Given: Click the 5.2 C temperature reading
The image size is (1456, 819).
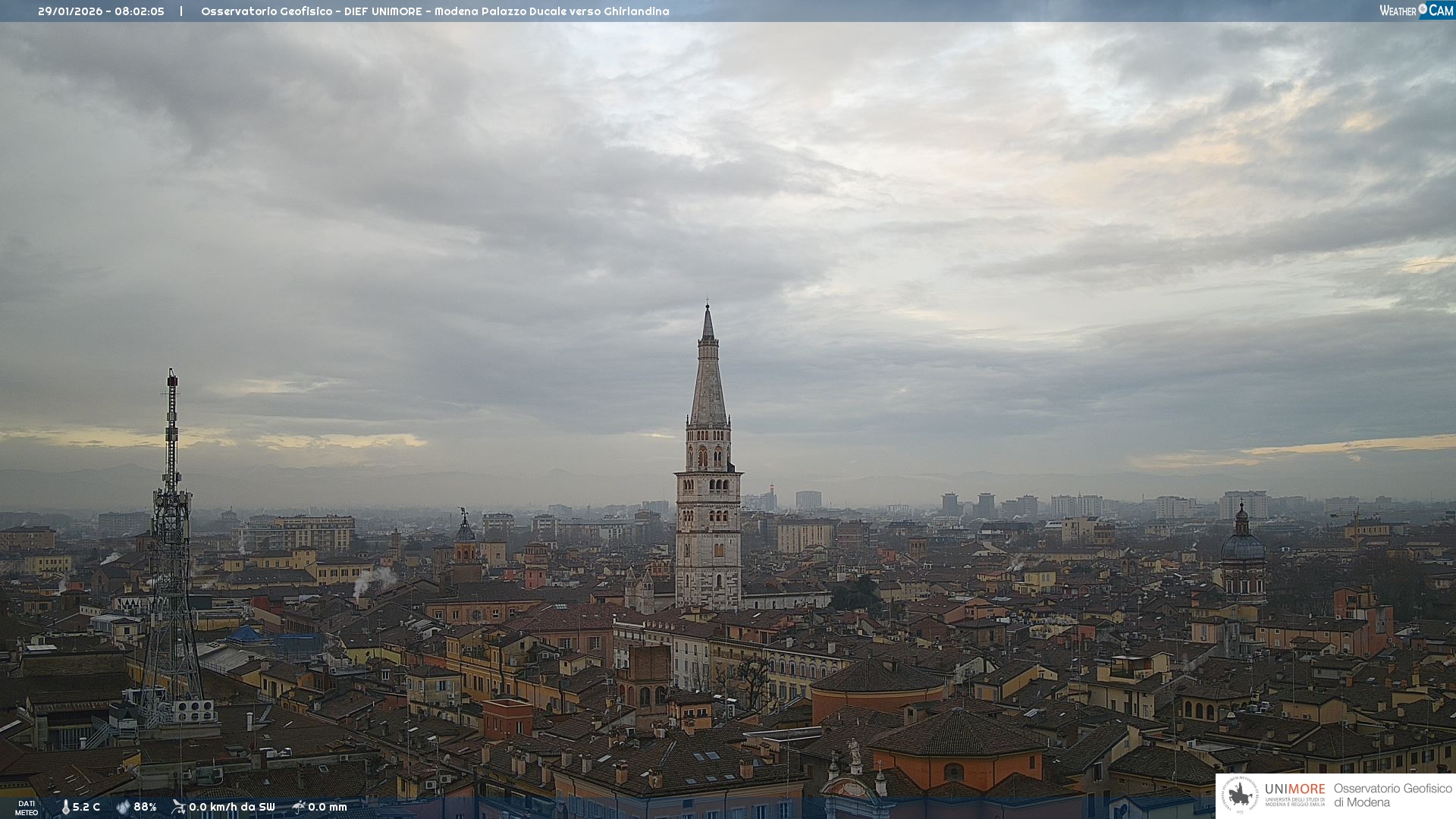Looking at the screenshot, I should pos(86,807).
